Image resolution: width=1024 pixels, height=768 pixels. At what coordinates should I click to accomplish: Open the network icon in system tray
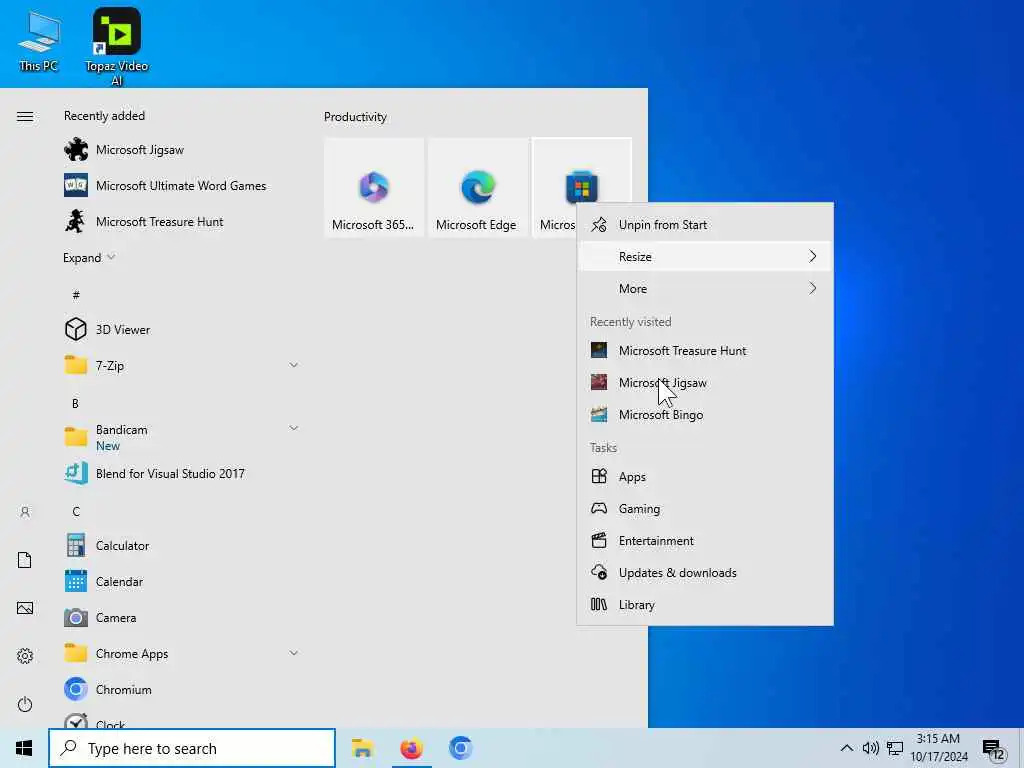pyautogui.click(x=895, y=748)
